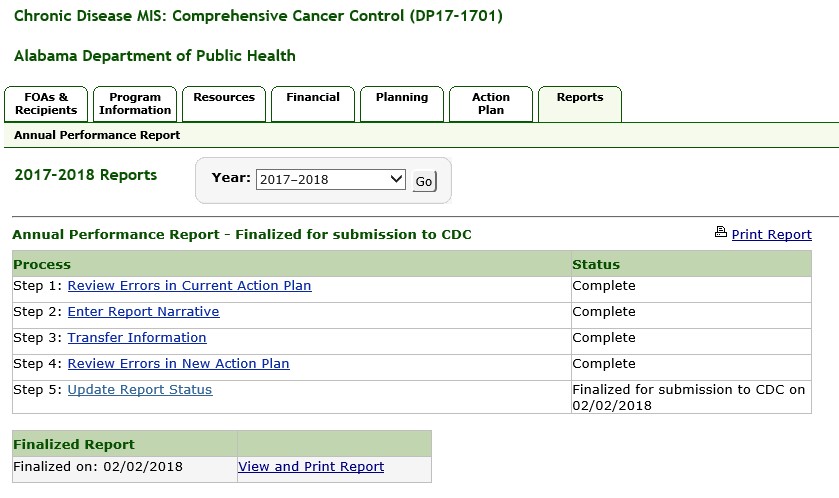
Task: Open Review Errors in New Action Plan
Action: [x=178, y=364]
